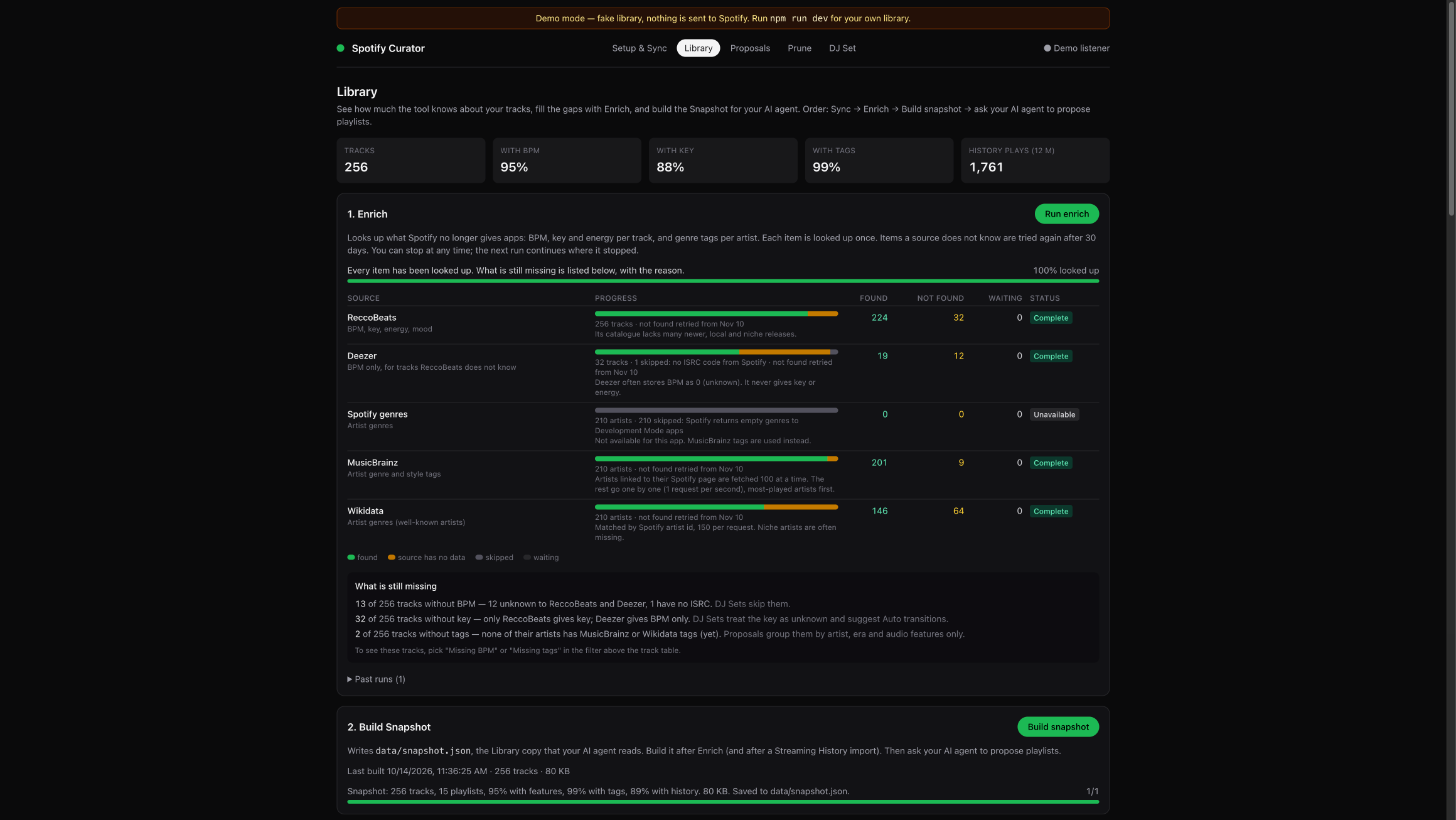Screen dimensions: 1456x820
Task: Click the Run enrich button
Action: pos(1067,214)
